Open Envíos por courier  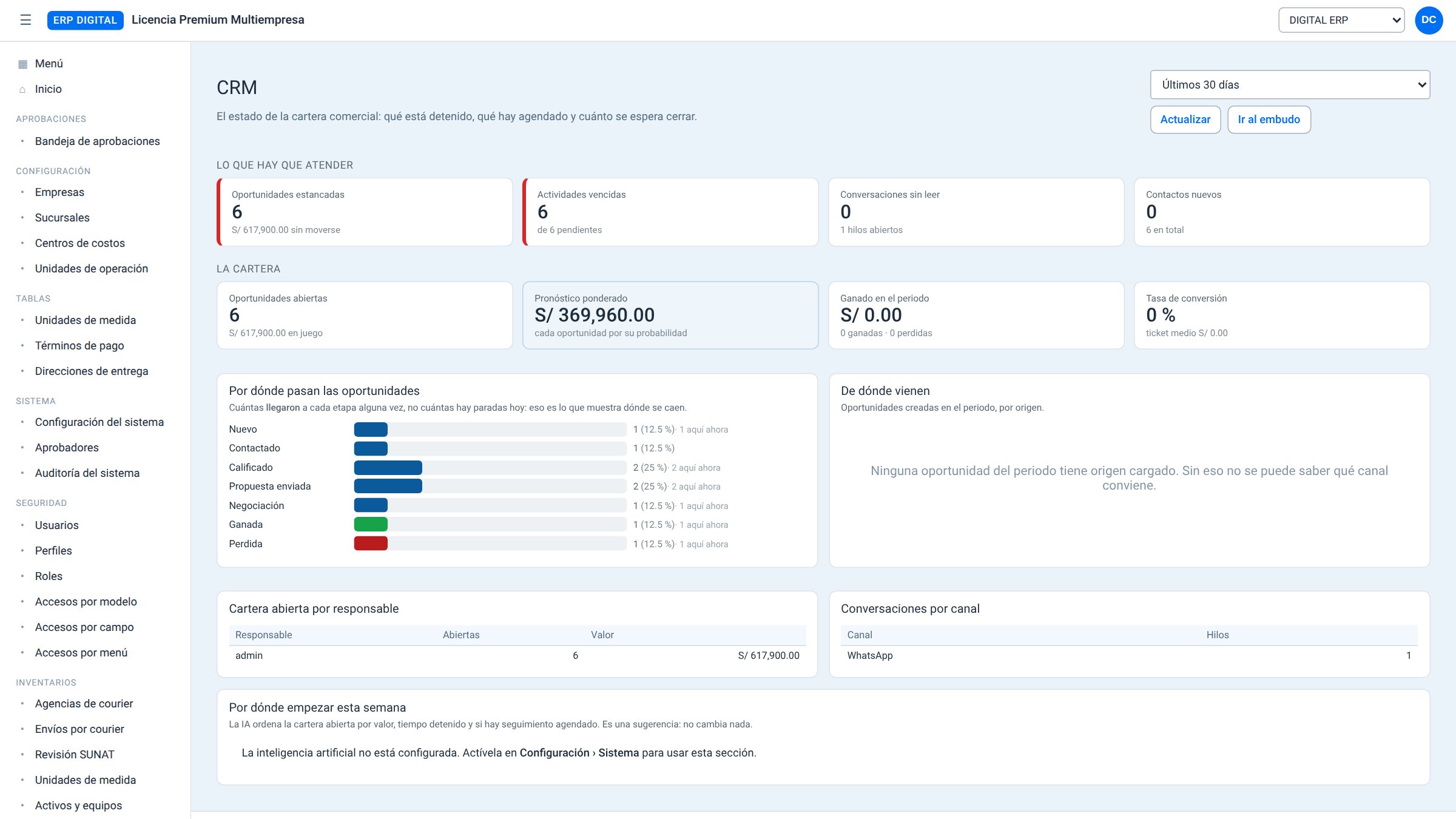(79, 729)
